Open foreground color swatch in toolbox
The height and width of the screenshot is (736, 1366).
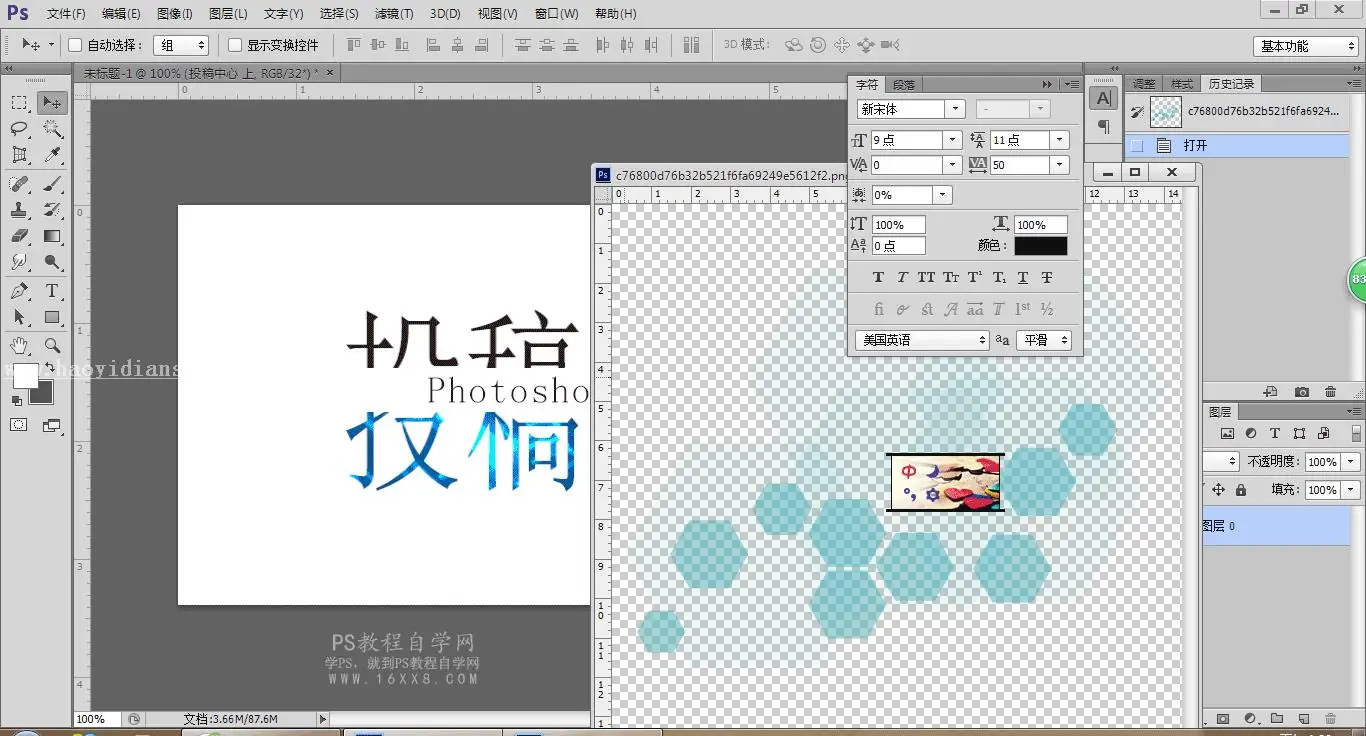26,376
